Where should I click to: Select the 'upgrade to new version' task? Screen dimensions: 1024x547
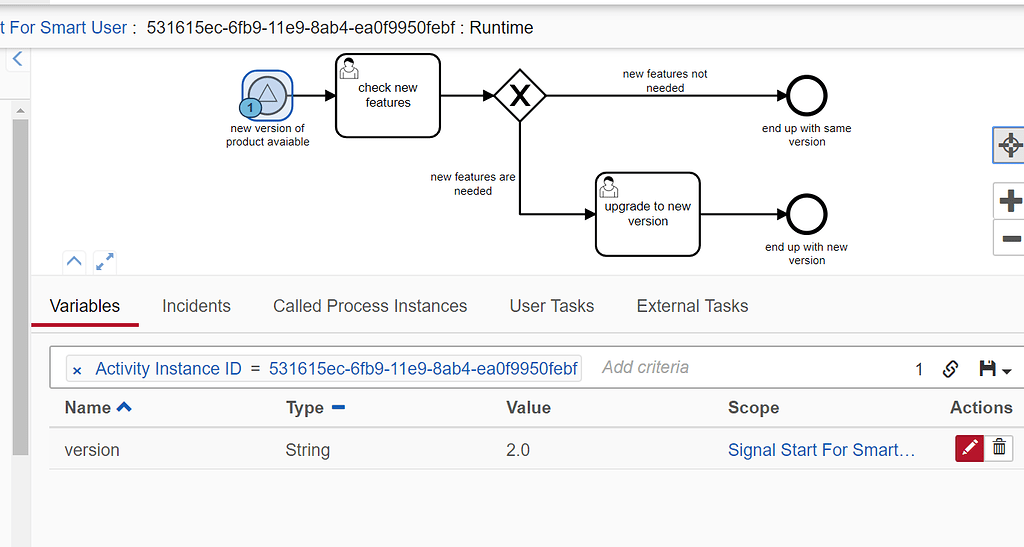[x=647, y=214]
